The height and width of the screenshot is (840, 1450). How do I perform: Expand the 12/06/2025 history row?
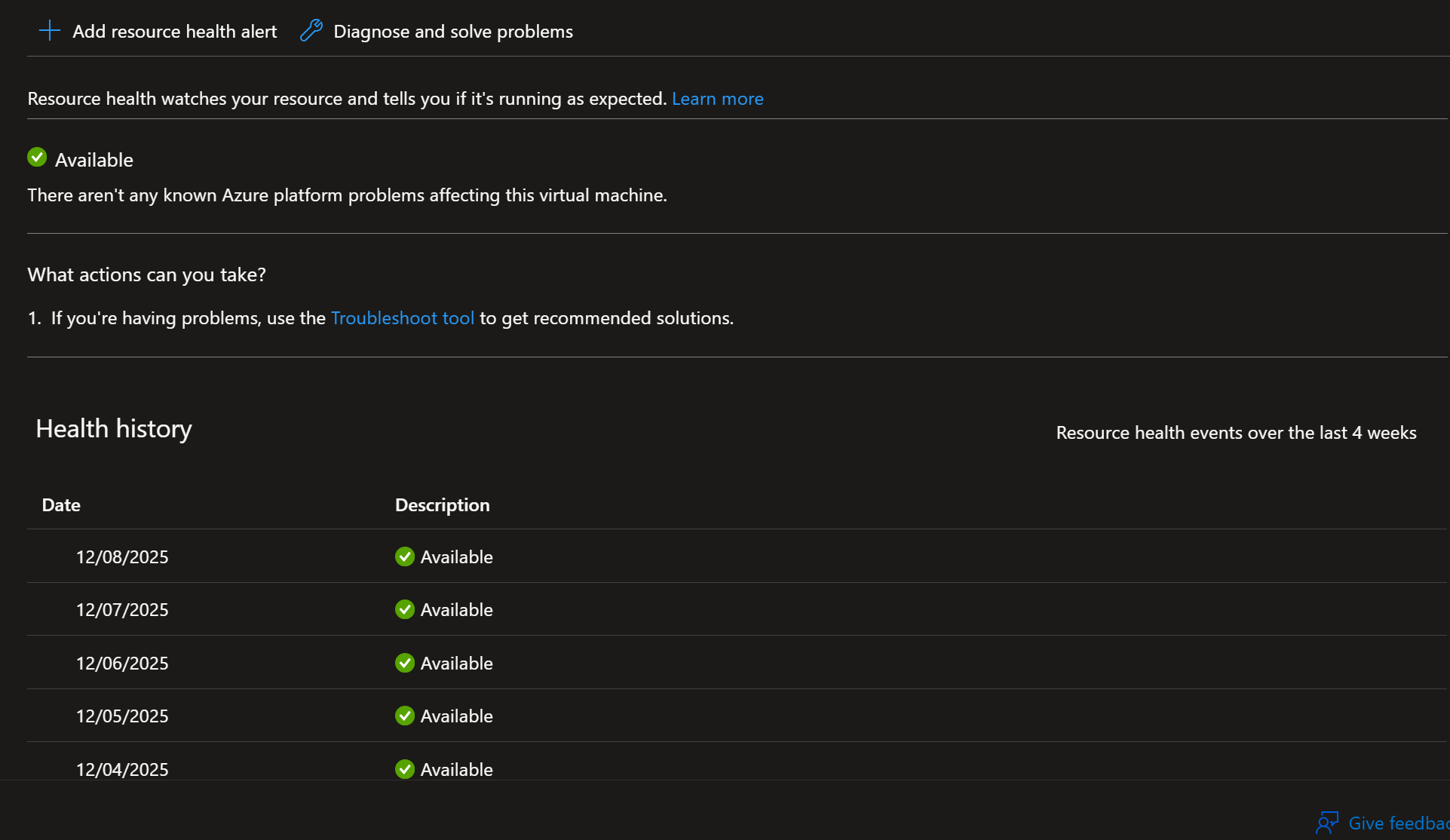(x=122, y=663)
